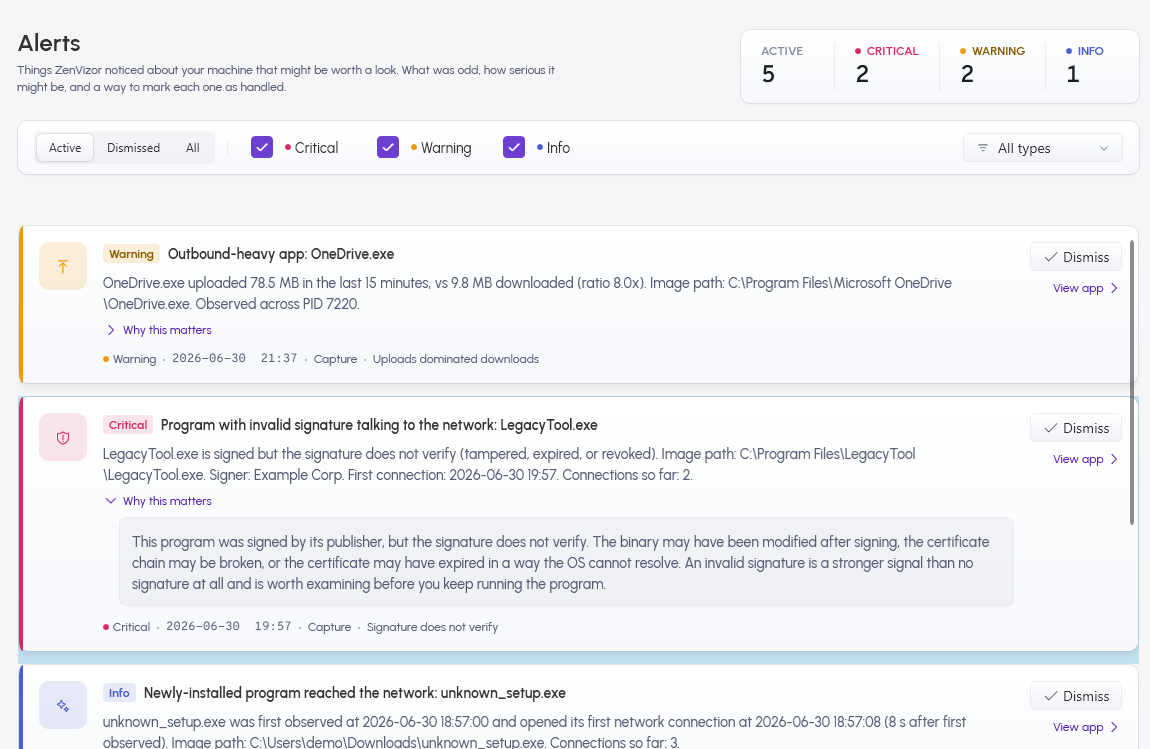1150x749 pixels.
Task: Click the Alerts page subtitle about ZenVizor
Action: click(286, 78)
